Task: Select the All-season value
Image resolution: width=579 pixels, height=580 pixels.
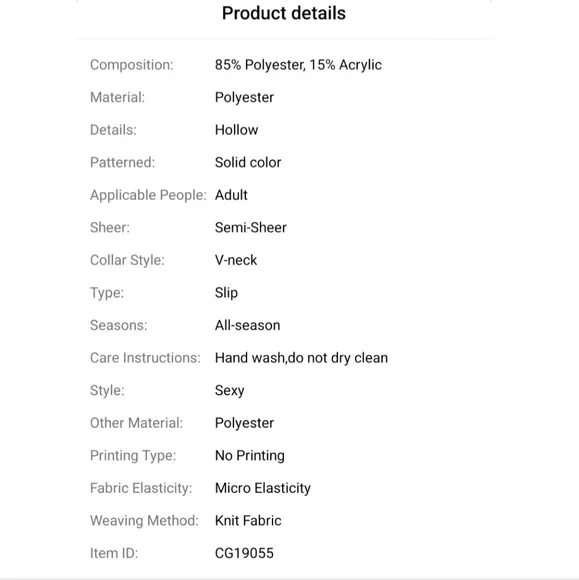Action: [x=248, y=325]
